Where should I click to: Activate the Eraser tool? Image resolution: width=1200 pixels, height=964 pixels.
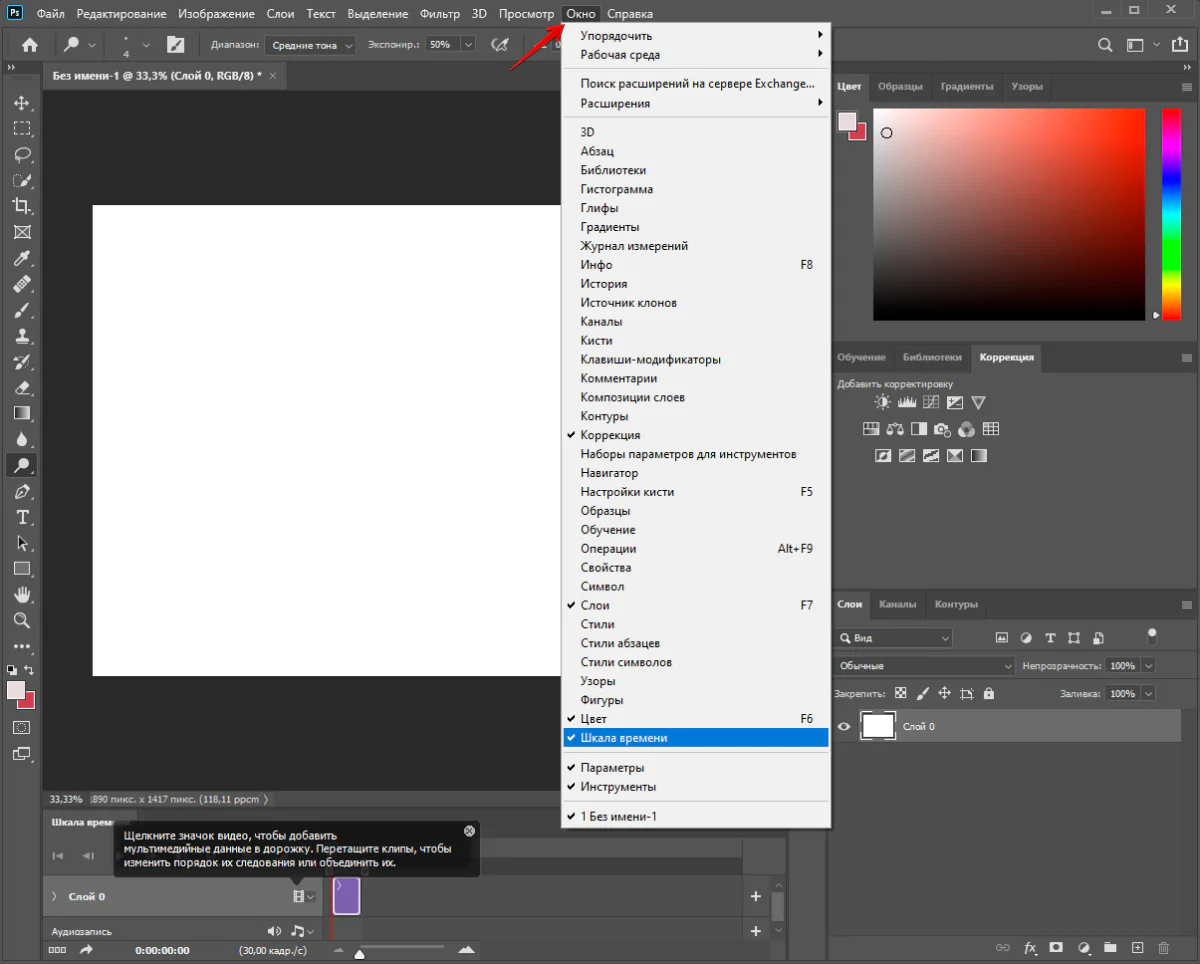click(x=21, y=387)
